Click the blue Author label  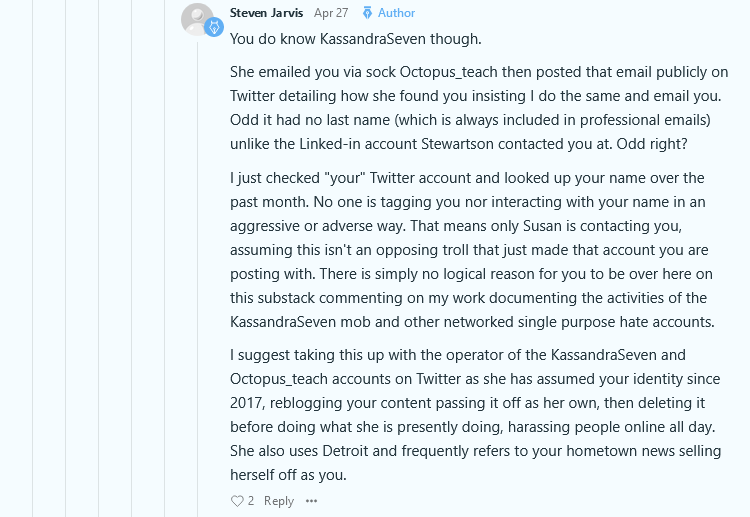(x=397, y=13)
